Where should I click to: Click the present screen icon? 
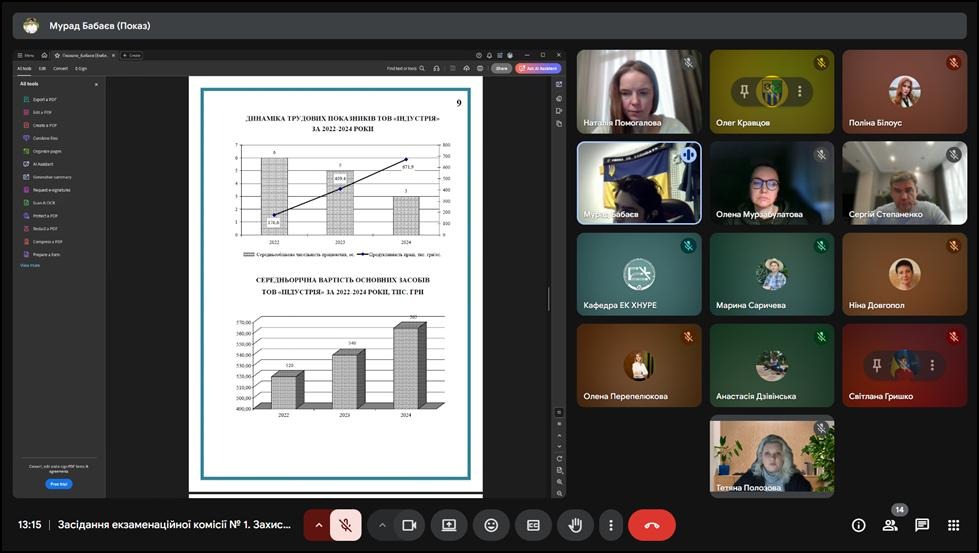[x=449, y=525]
